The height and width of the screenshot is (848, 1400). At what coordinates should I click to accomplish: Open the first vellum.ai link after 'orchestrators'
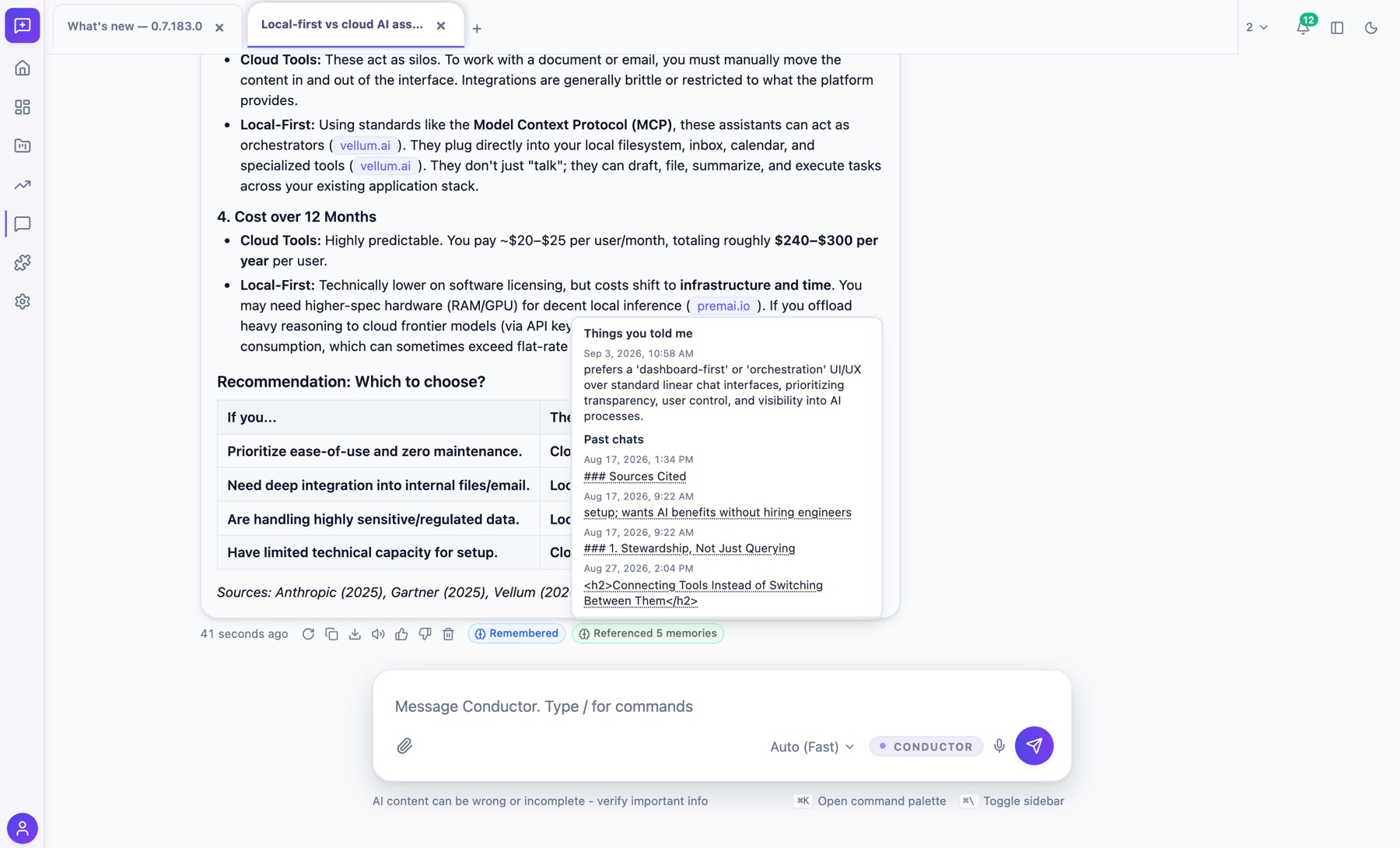pyautogui.click(x=365, y=145)
